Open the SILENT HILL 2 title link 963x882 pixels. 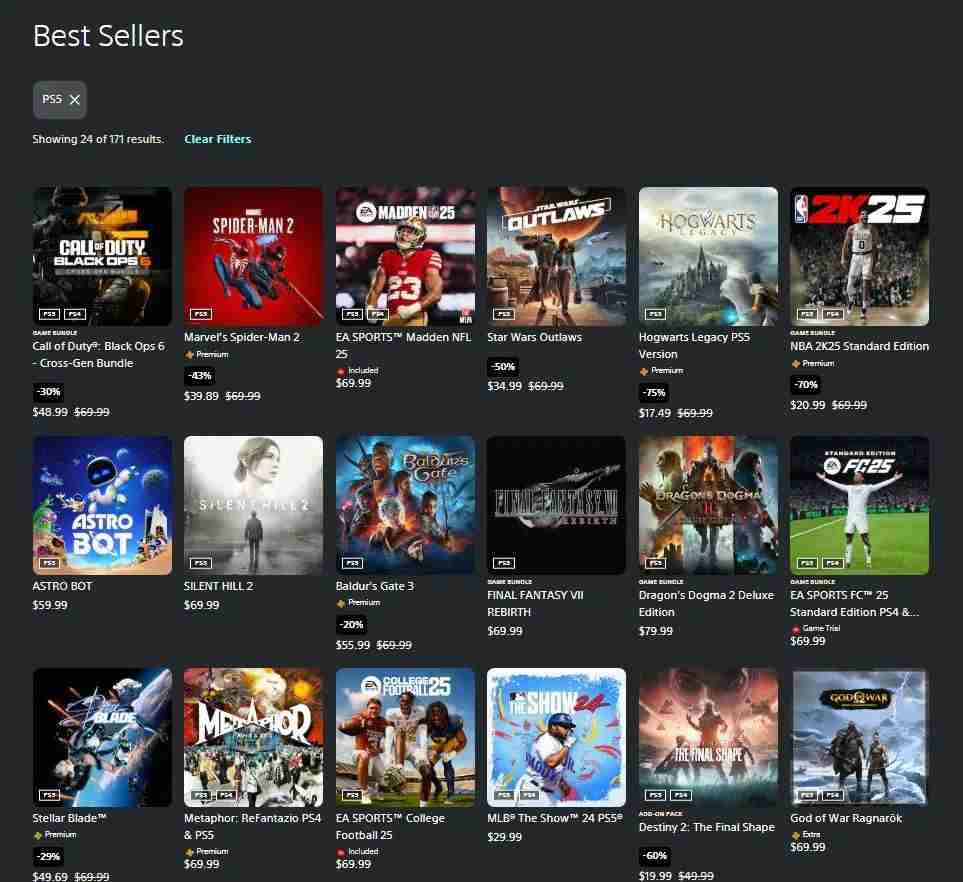coord(218,586)
